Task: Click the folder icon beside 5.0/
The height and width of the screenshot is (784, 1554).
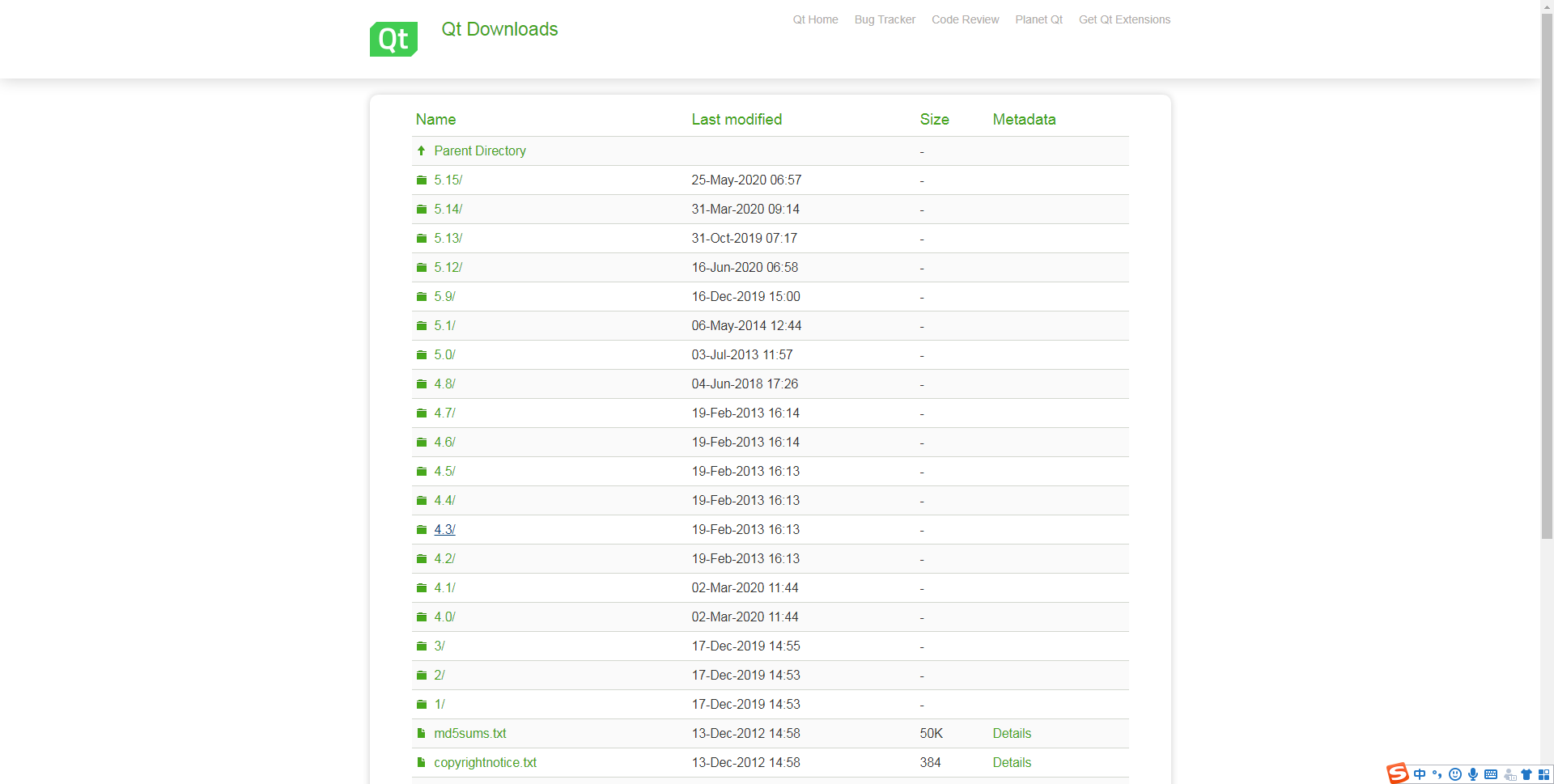Action: pyautogui.click(x=421, y=354)
